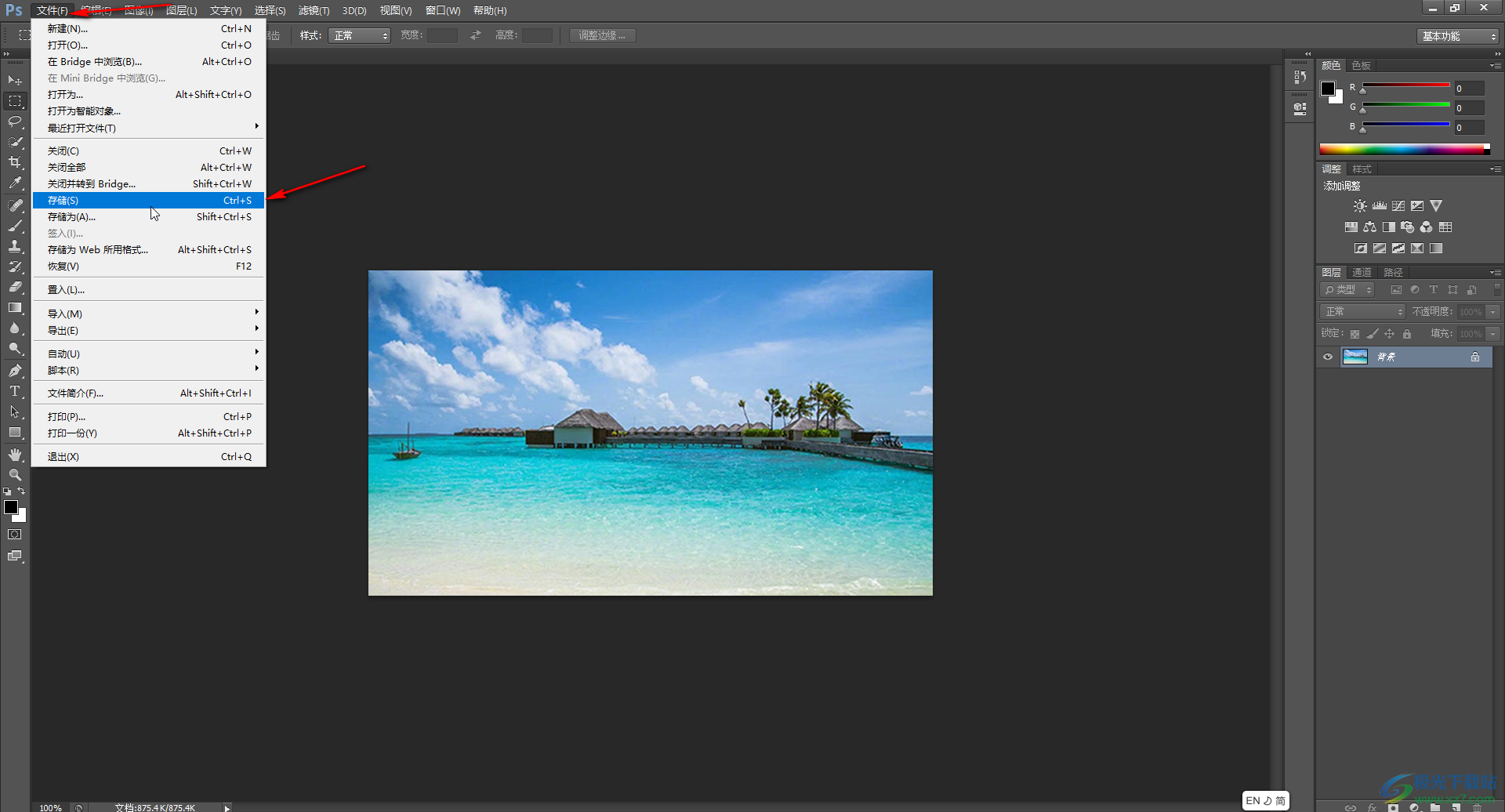
Task: Click the 调整边缘... button
Action: pyautogui.click(x=602, y=36)
